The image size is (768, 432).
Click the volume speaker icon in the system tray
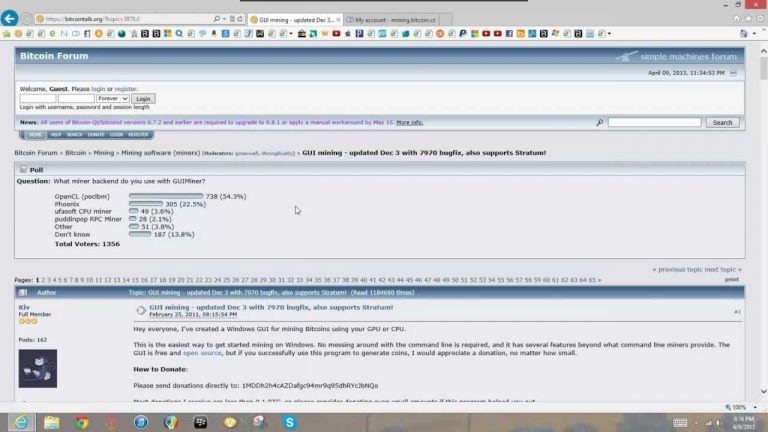coord(719,423)
